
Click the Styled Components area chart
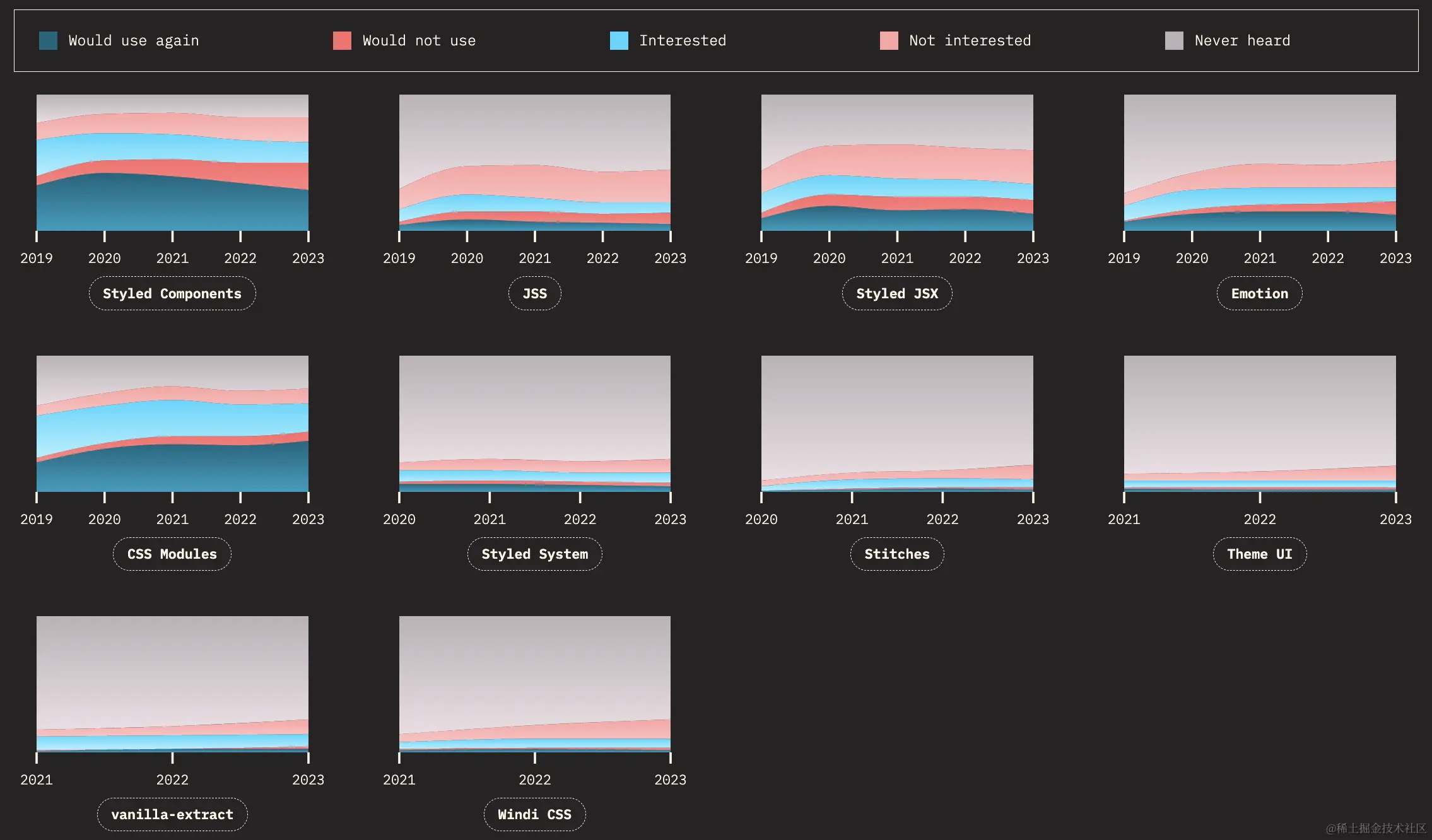tap(172, 163)
